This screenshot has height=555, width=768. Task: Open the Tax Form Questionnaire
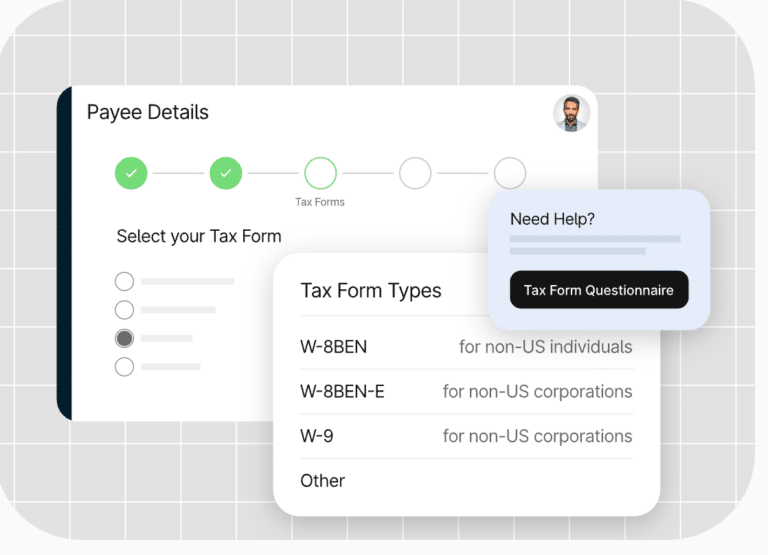coord(598,290)
